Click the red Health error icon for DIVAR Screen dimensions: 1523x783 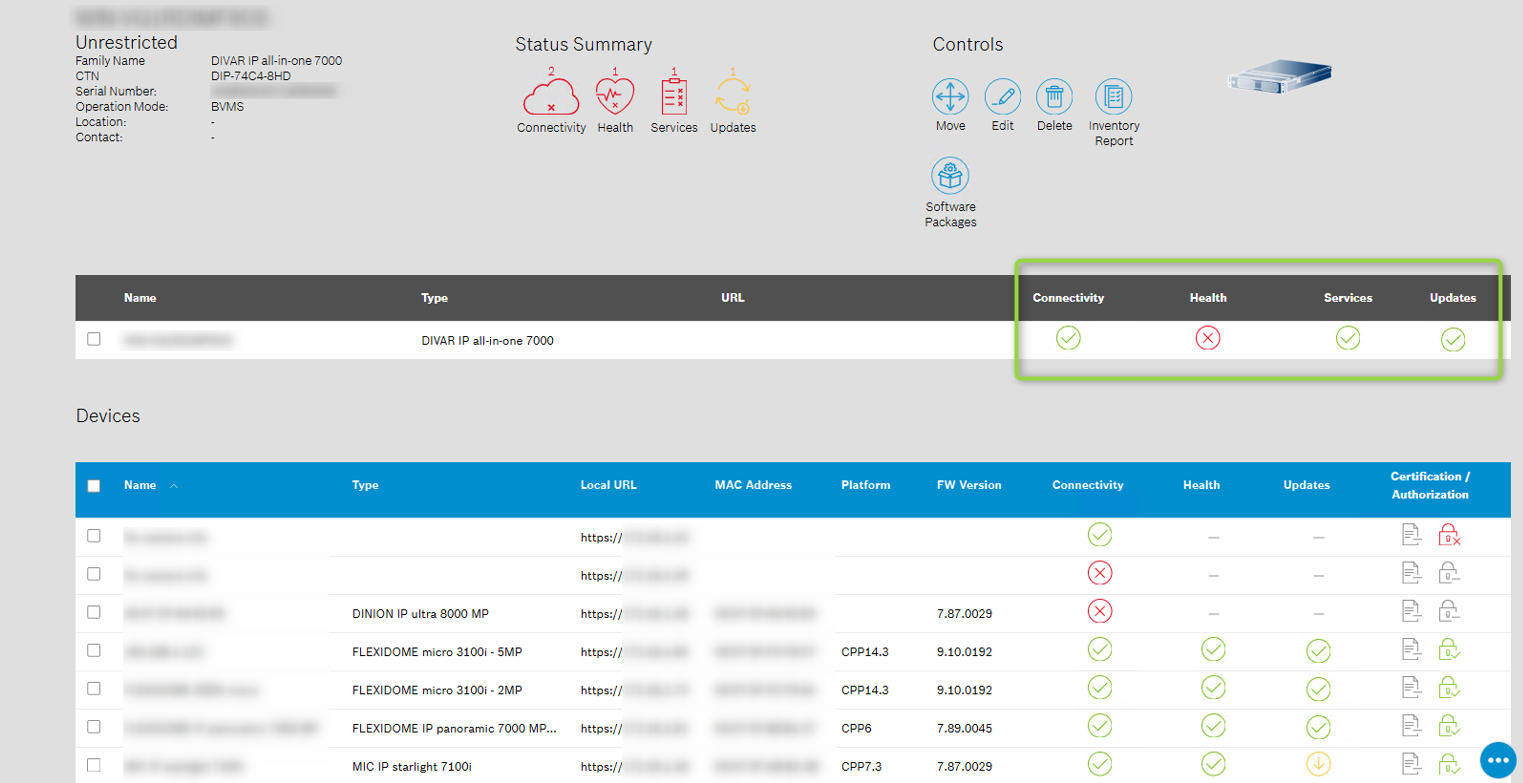pyautogui.click(x=1207, y=339)
